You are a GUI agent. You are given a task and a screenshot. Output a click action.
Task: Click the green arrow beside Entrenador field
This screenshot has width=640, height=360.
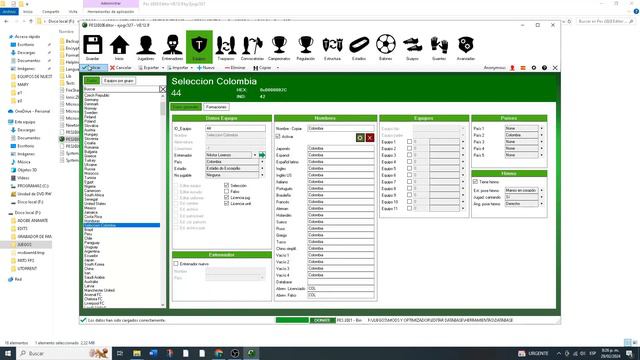point(262,155)
